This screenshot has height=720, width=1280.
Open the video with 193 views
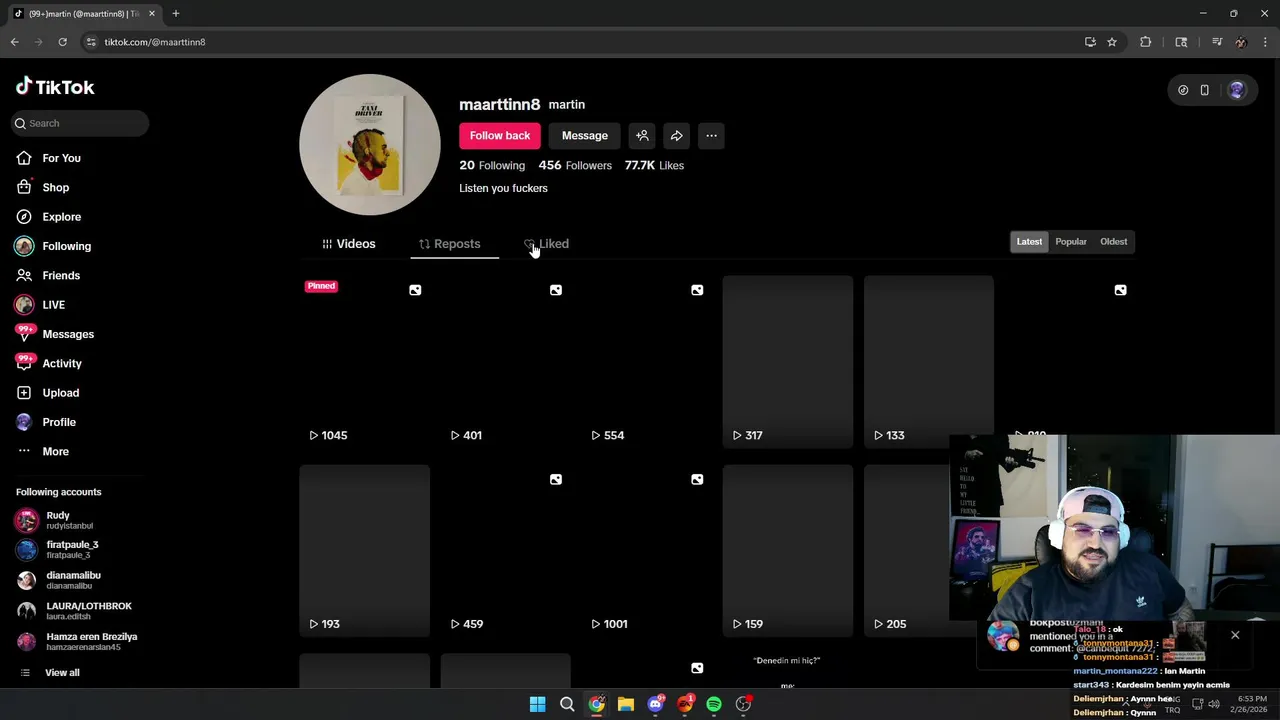click(364, 551)
